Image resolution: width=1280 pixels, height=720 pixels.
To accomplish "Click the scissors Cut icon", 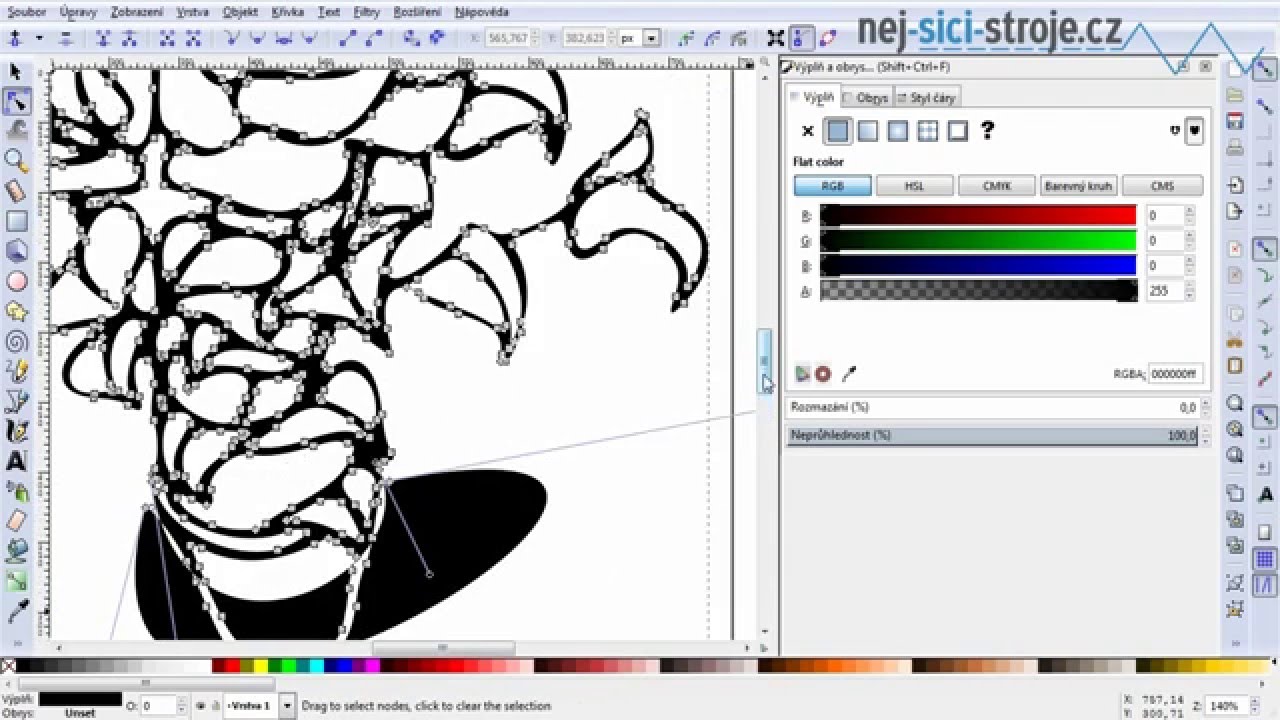I will 1235,340.
